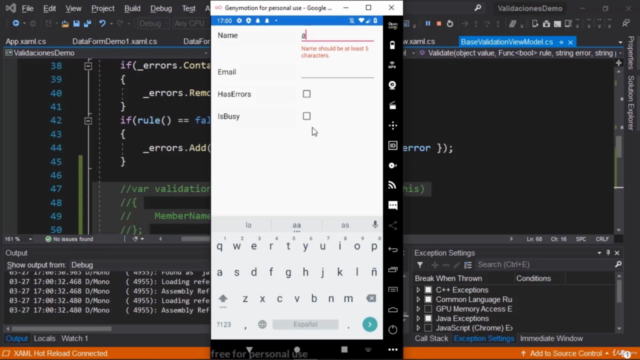Click Add to Source Control
Viewport: 640px width, 360px height.
click(x=565, y=353)
